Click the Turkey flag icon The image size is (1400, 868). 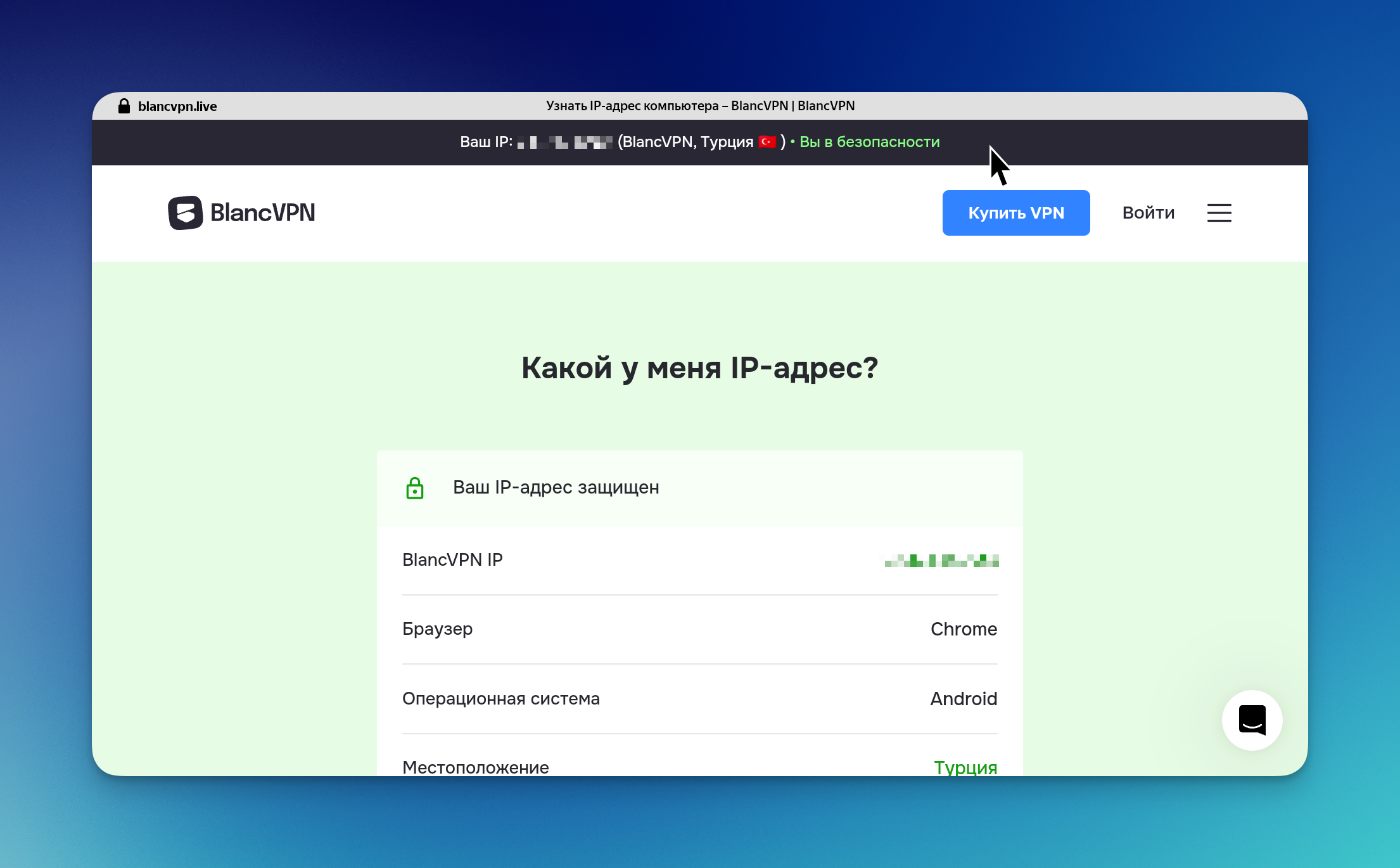coord(767,142)
